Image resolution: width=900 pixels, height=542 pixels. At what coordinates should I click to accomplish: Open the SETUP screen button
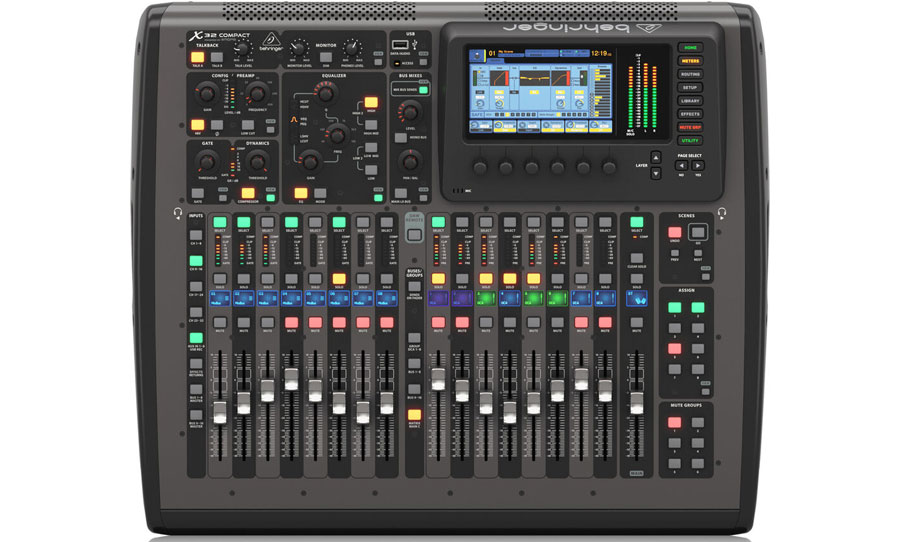click(690, 87)
